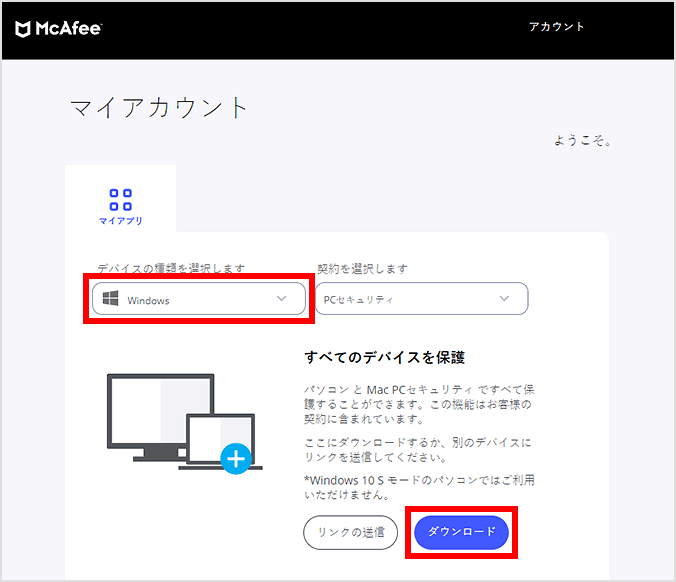Select the マイアプリ tab grid icon
Viewport: 676px width, 582px height.
point(121,200)
